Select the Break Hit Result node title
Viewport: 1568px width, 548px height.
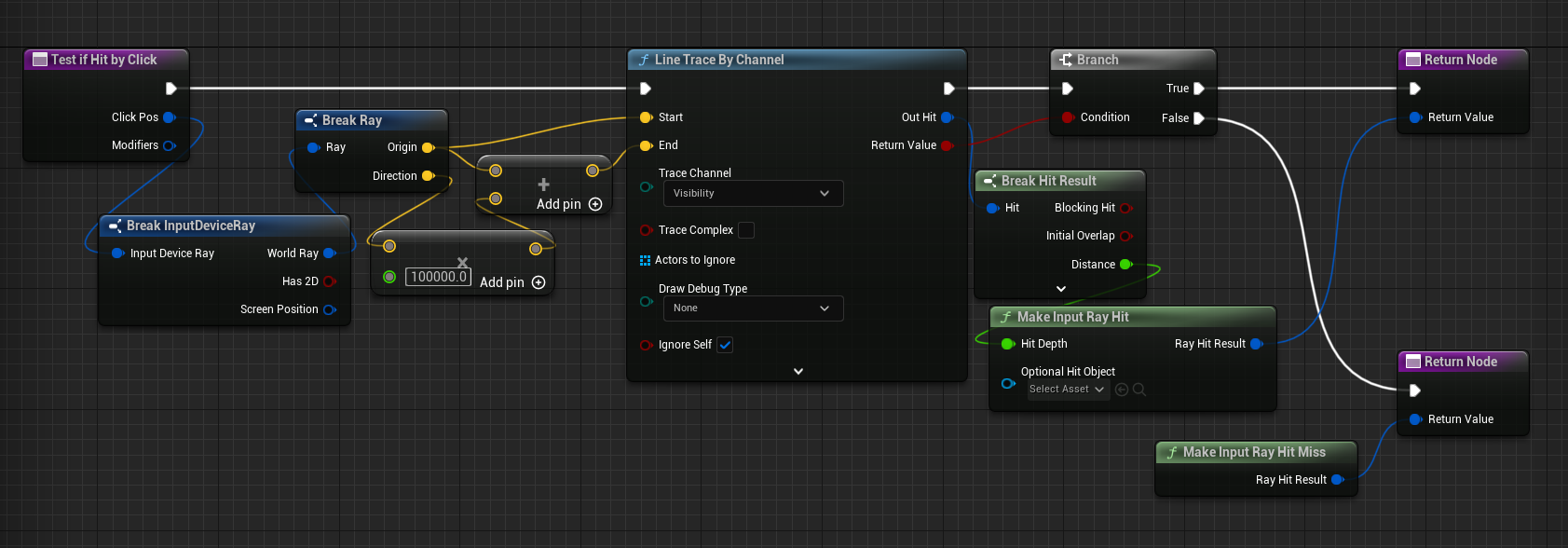pyautogui.click(x=1049, y=181)
